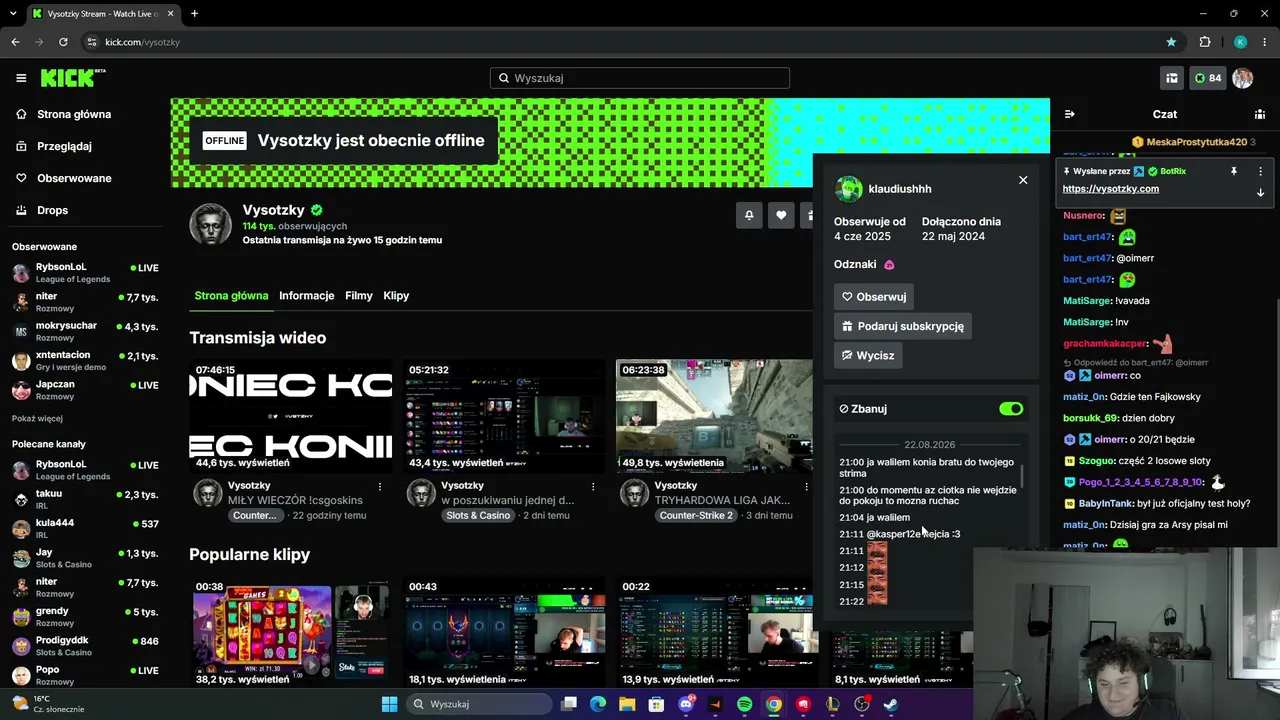This screenshot has width=1280, height=720.
Task: Open the Chrome three-dot menu
Action: pyautogui.click(x=1264, y=42)
